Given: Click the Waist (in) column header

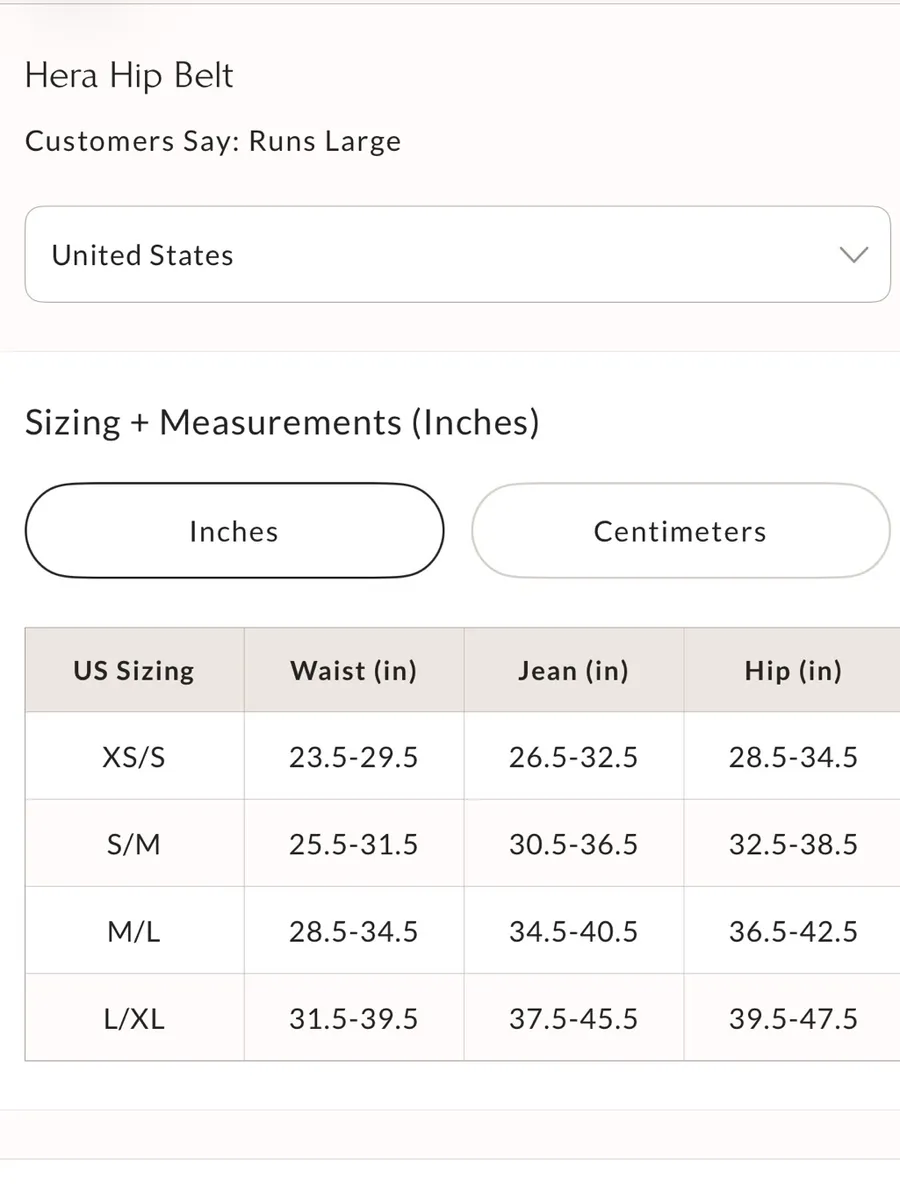Looking at the screenshot, I should (354, 670).
